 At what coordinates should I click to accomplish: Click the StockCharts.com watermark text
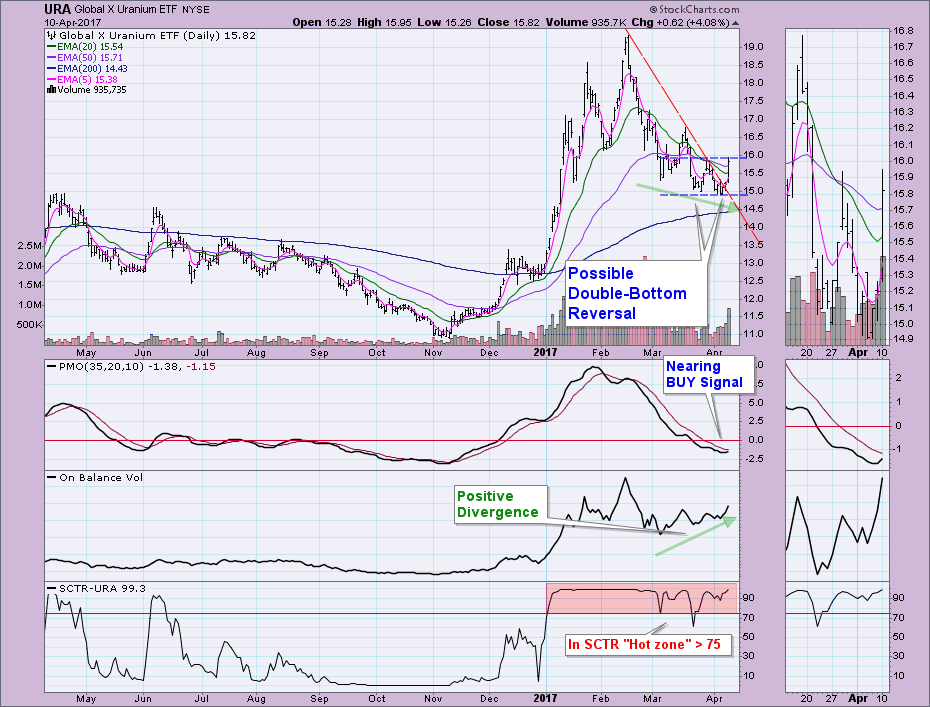coord(694,9)
